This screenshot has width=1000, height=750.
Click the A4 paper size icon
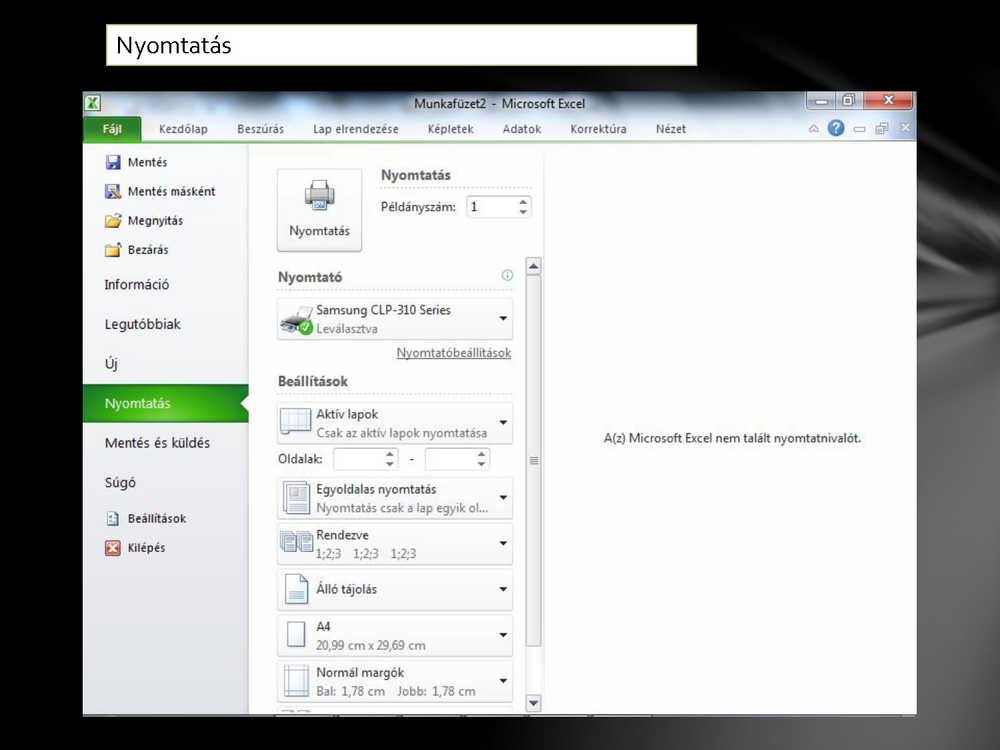click(x=296, y=635)
